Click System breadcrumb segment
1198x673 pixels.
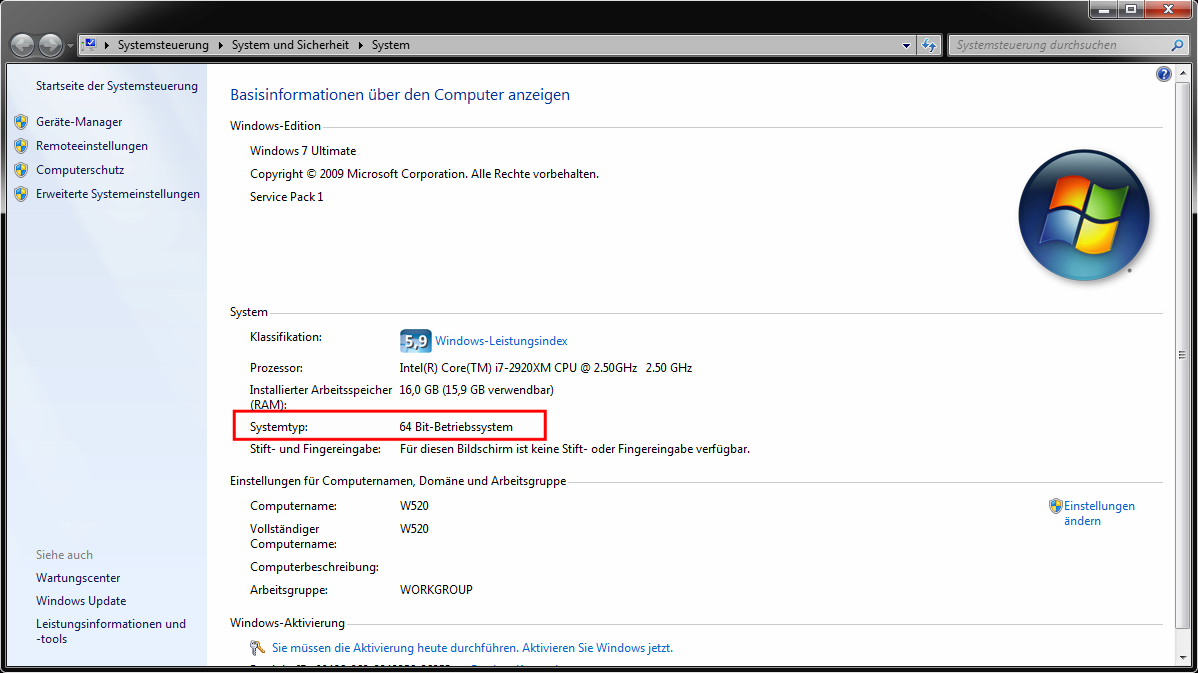[390, 45]
